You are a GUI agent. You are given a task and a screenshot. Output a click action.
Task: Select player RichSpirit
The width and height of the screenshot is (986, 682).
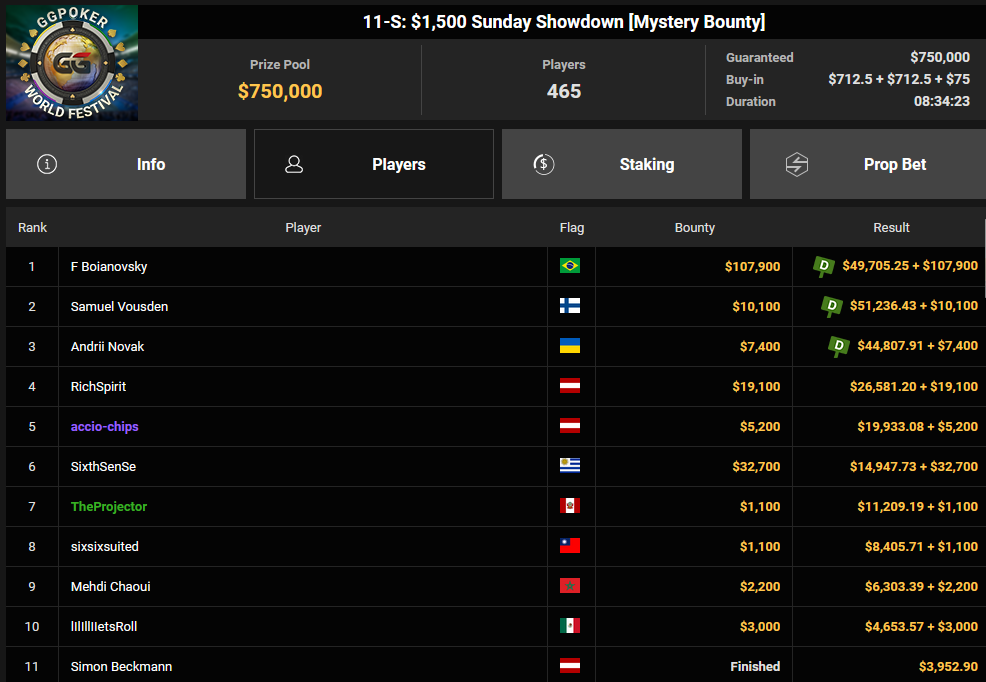point(98,387)
